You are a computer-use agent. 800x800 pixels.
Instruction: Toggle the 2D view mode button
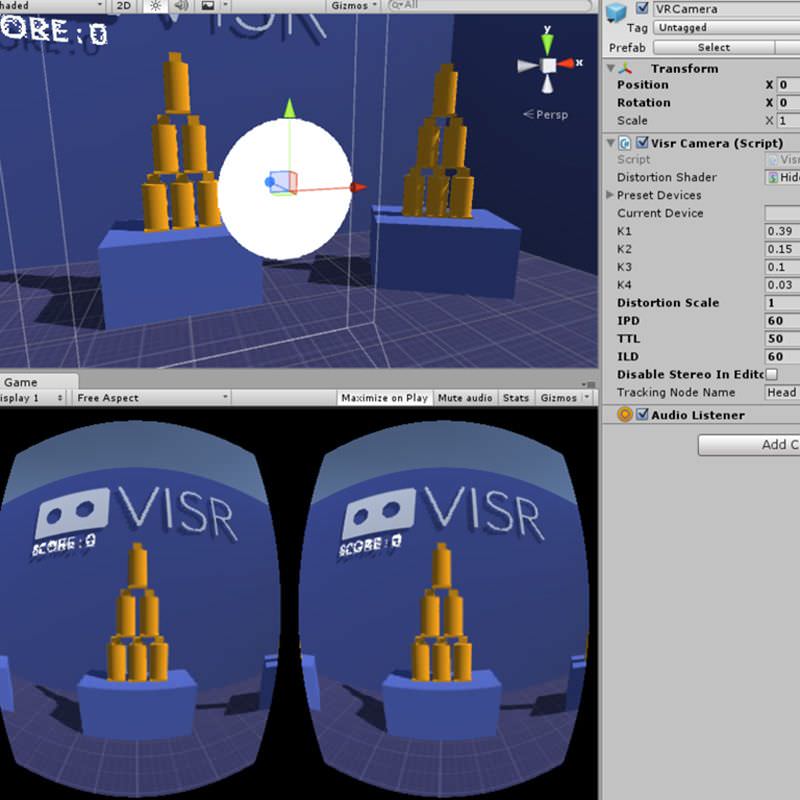pos(123,6)
